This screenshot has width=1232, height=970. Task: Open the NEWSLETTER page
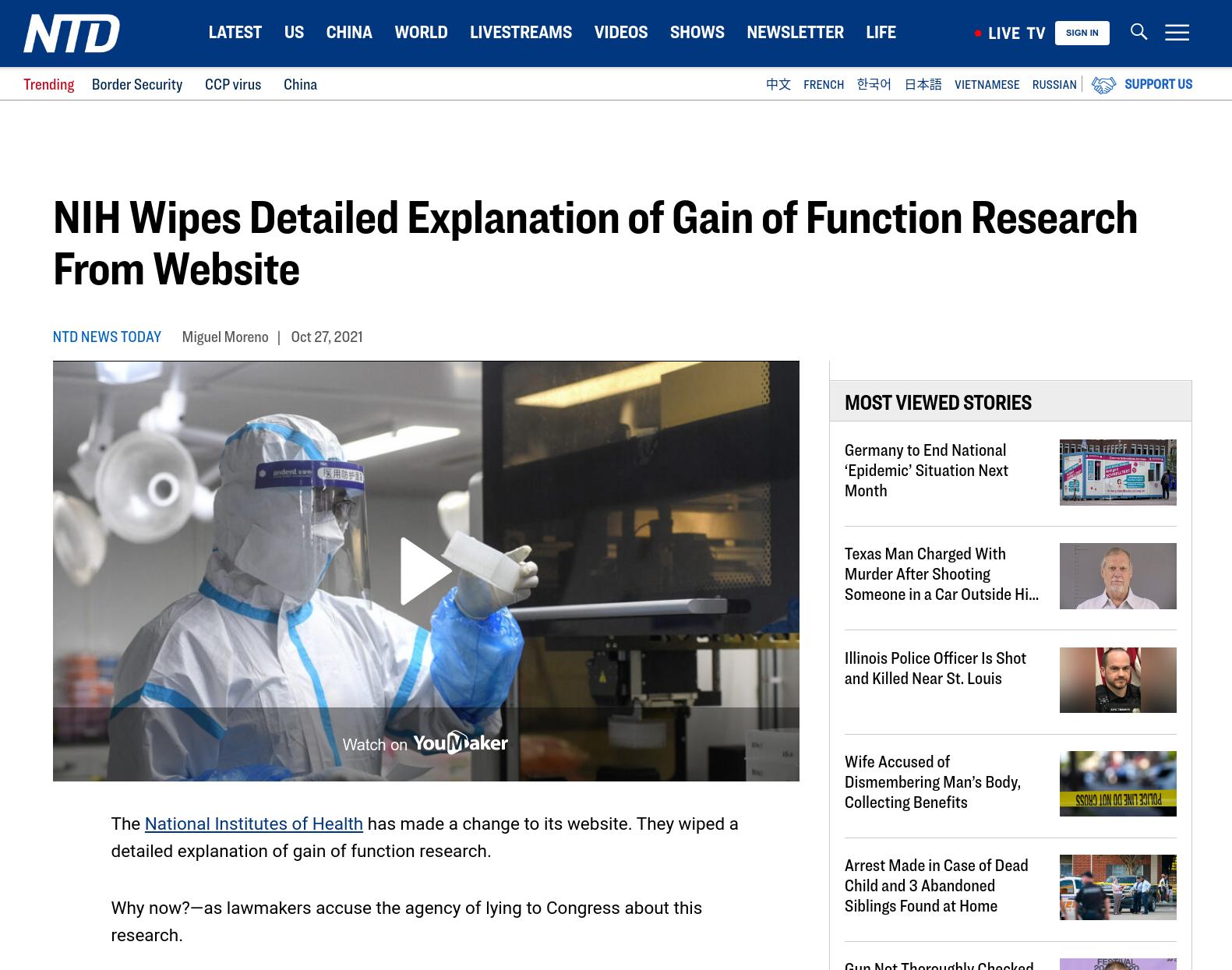pyautogui.click(x=795, y=32)
